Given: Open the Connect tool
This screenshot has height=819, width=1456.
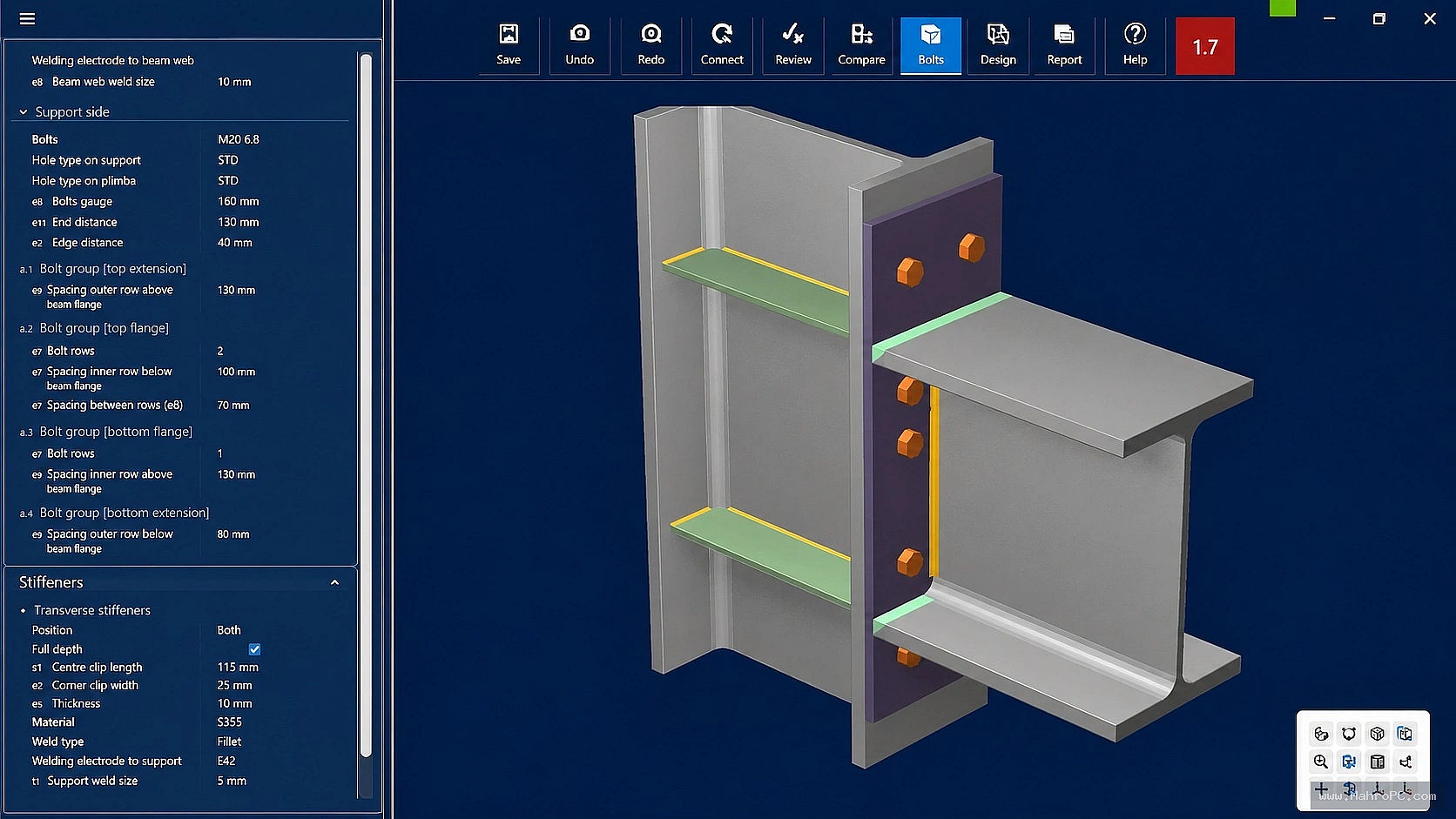Looking at the screenshot, I should [722, 45].
